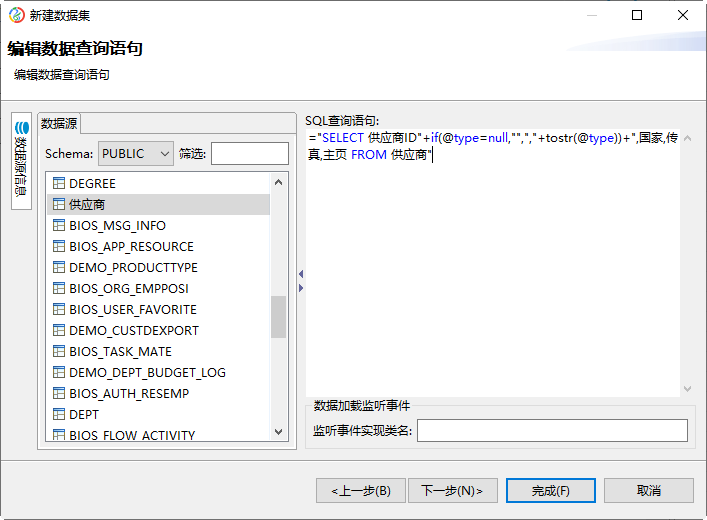Click the 取消 button
707x520 pixels.
(648, 491)
